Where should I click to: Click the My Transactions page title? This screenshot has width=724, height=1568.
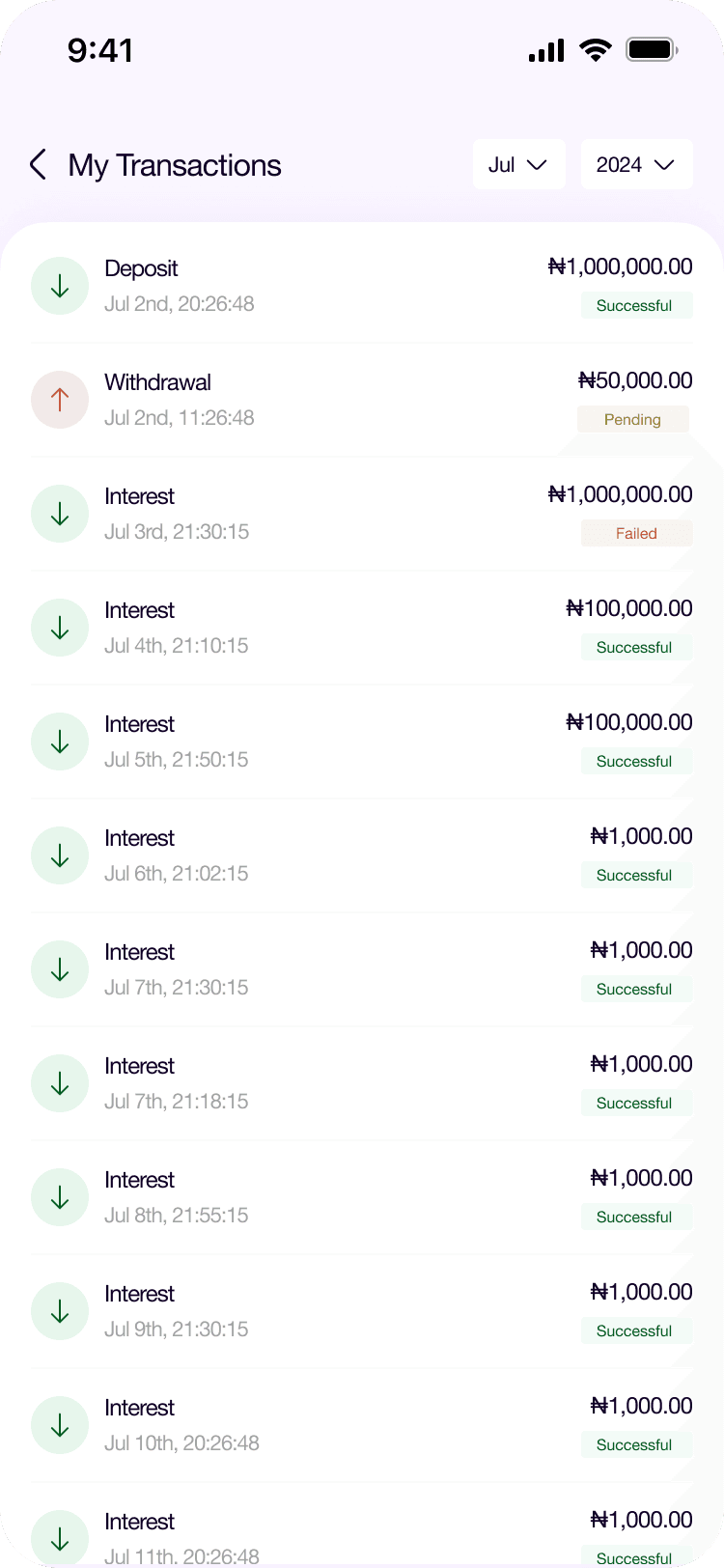[175, 166]
